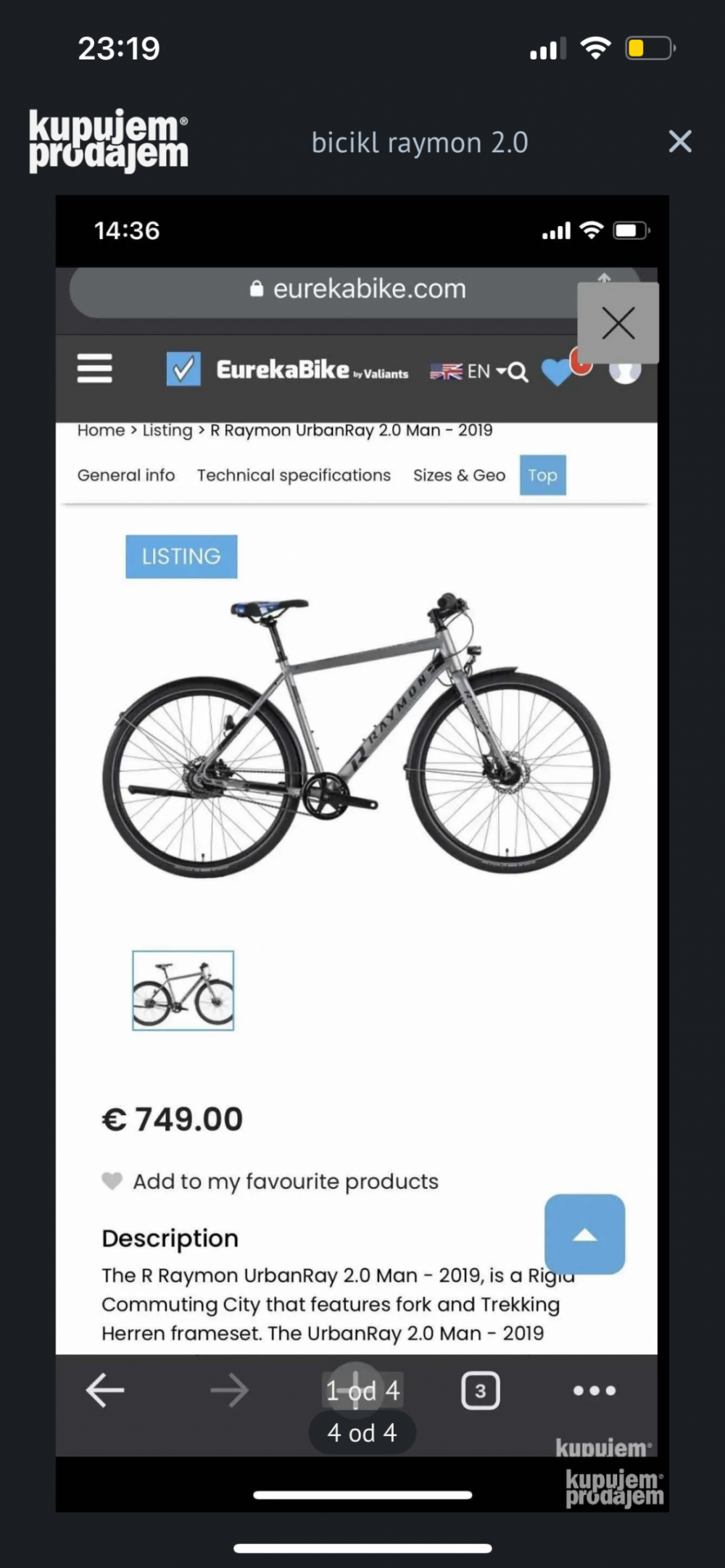This screenshot has height=1568, width=725.
Task: Follow the Listing breadcrumb link
Action: point(167,430)
